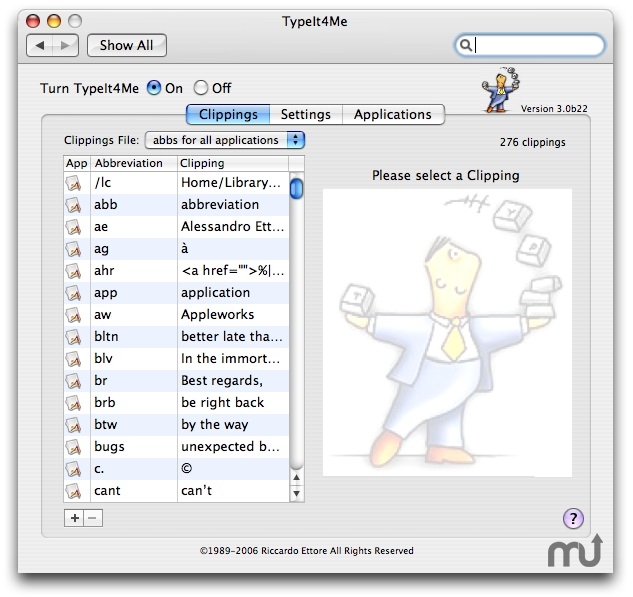Remove clipping with the minus button
The height and width of the screenshot is (597, 633).
(x=93, y=518)
